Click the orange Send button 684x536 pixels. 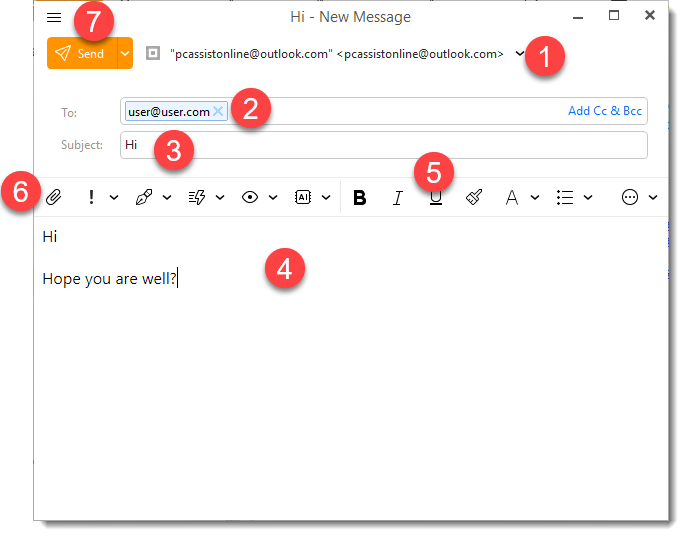click(x=82, y=53)
